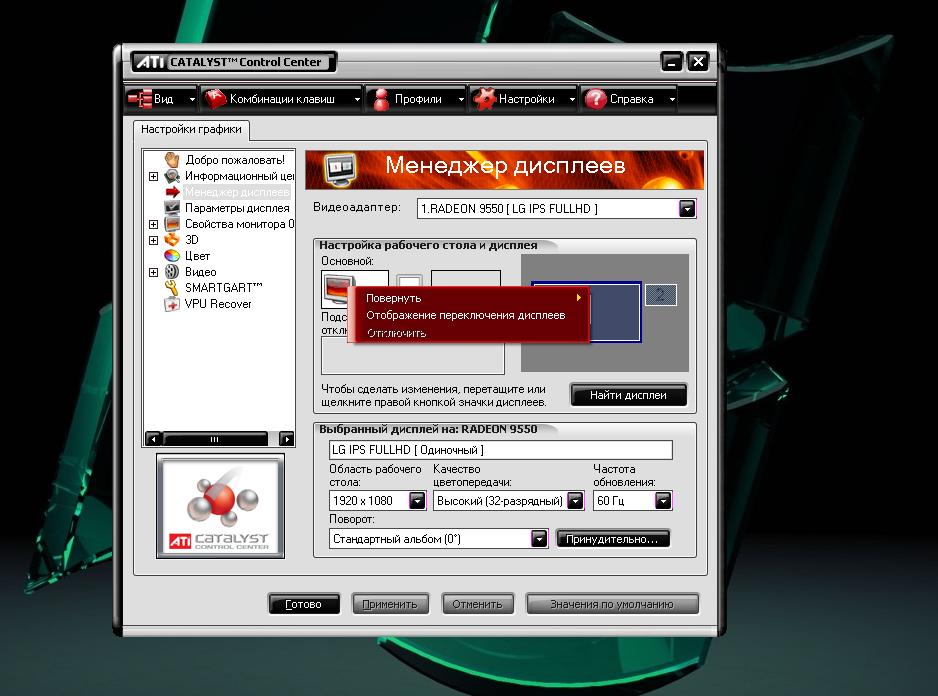This screenshot has height=696, width=938.
Task: Open the Вид menu dropdown arrow
Action: [192, 99]
